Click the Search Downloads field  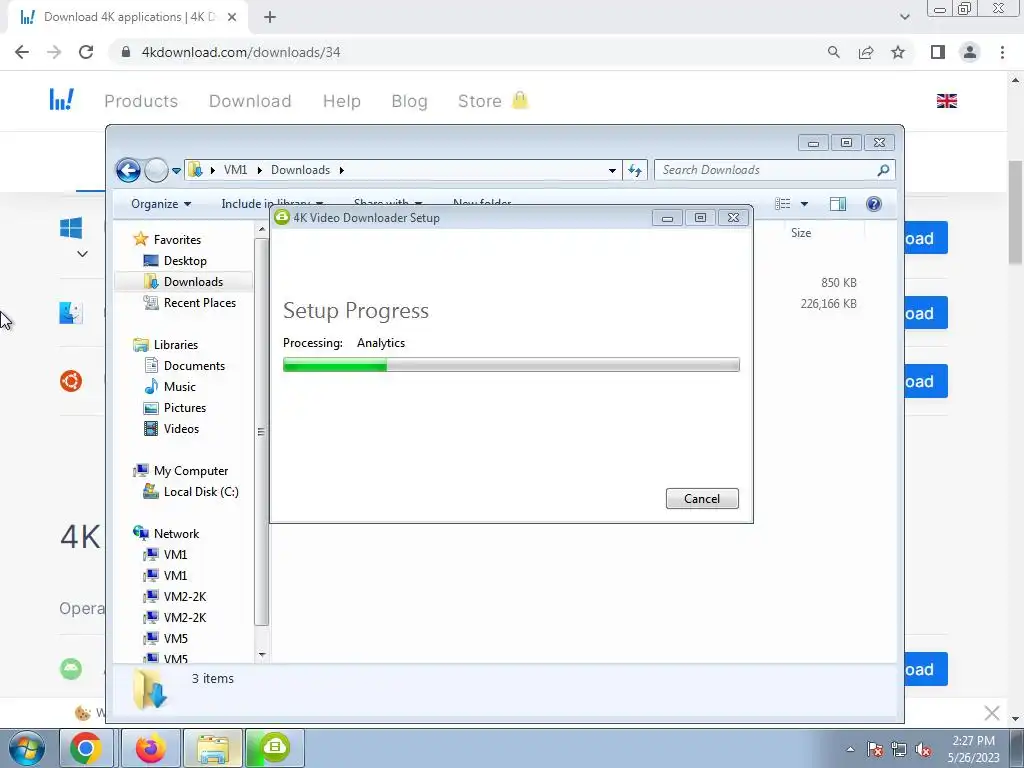[x=775, y=170]
